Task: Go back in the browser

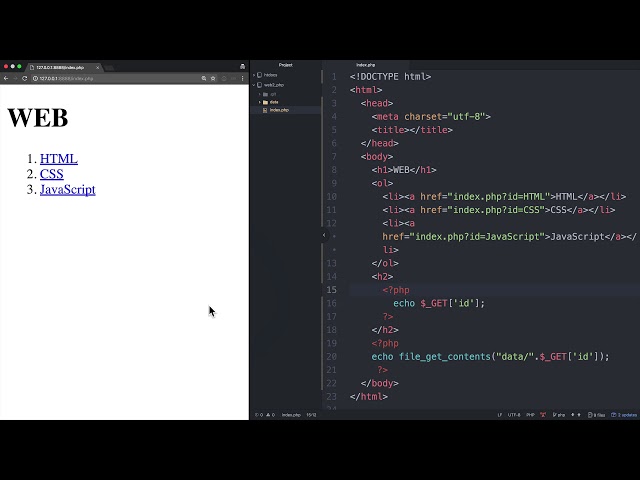Action: (x=6, y=78)
